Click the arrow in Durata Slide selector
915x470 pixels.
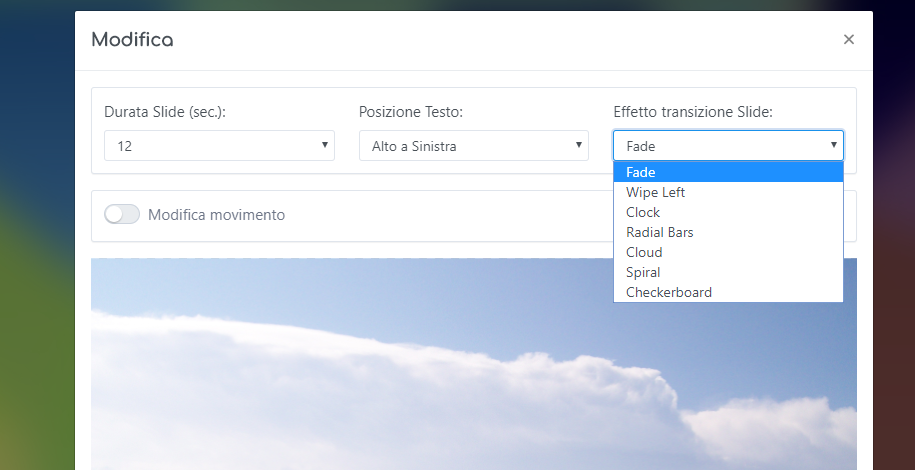[325, 145]
